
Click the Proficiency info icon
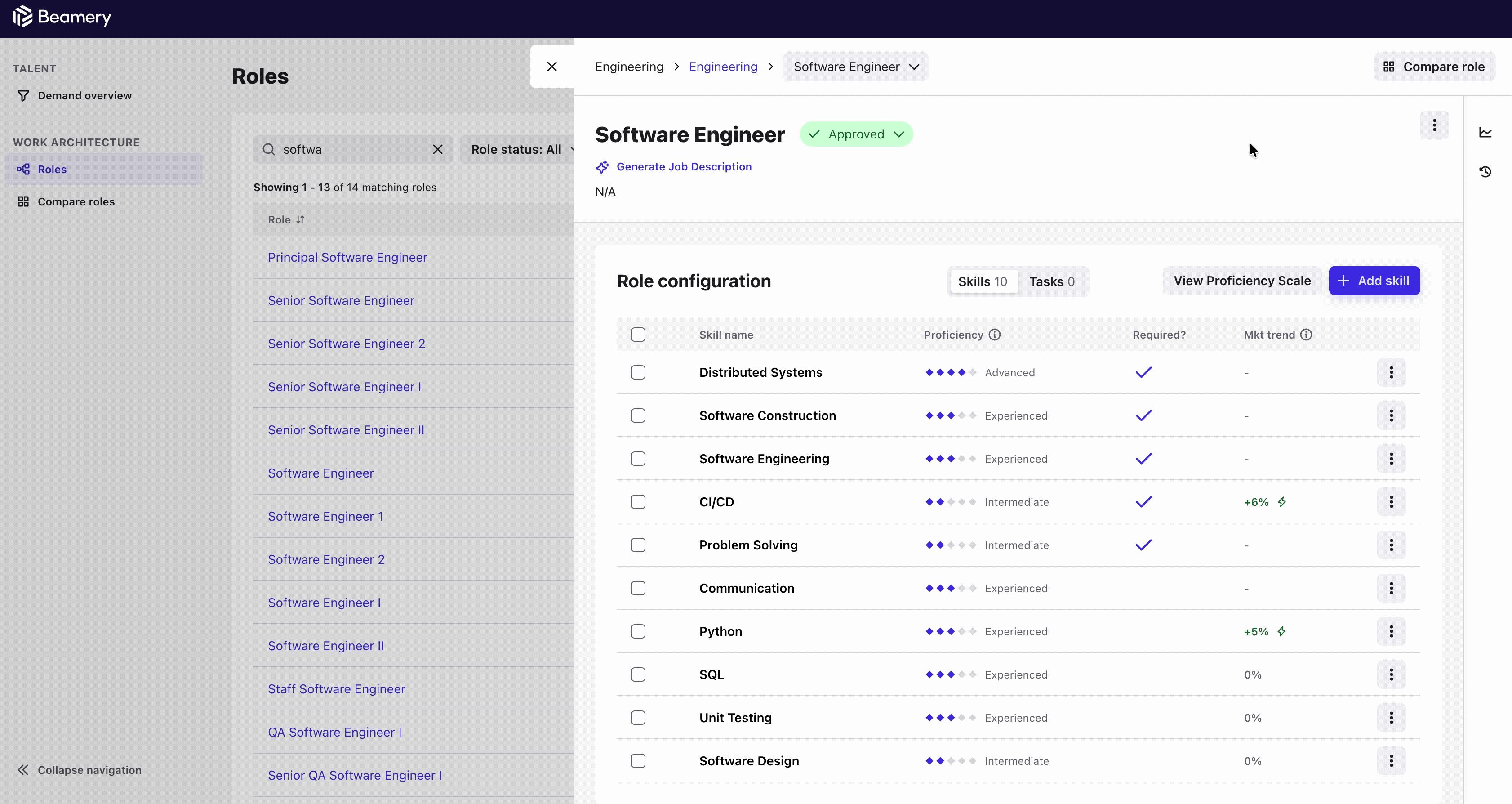pyautogui.click(x=994, y=335)
